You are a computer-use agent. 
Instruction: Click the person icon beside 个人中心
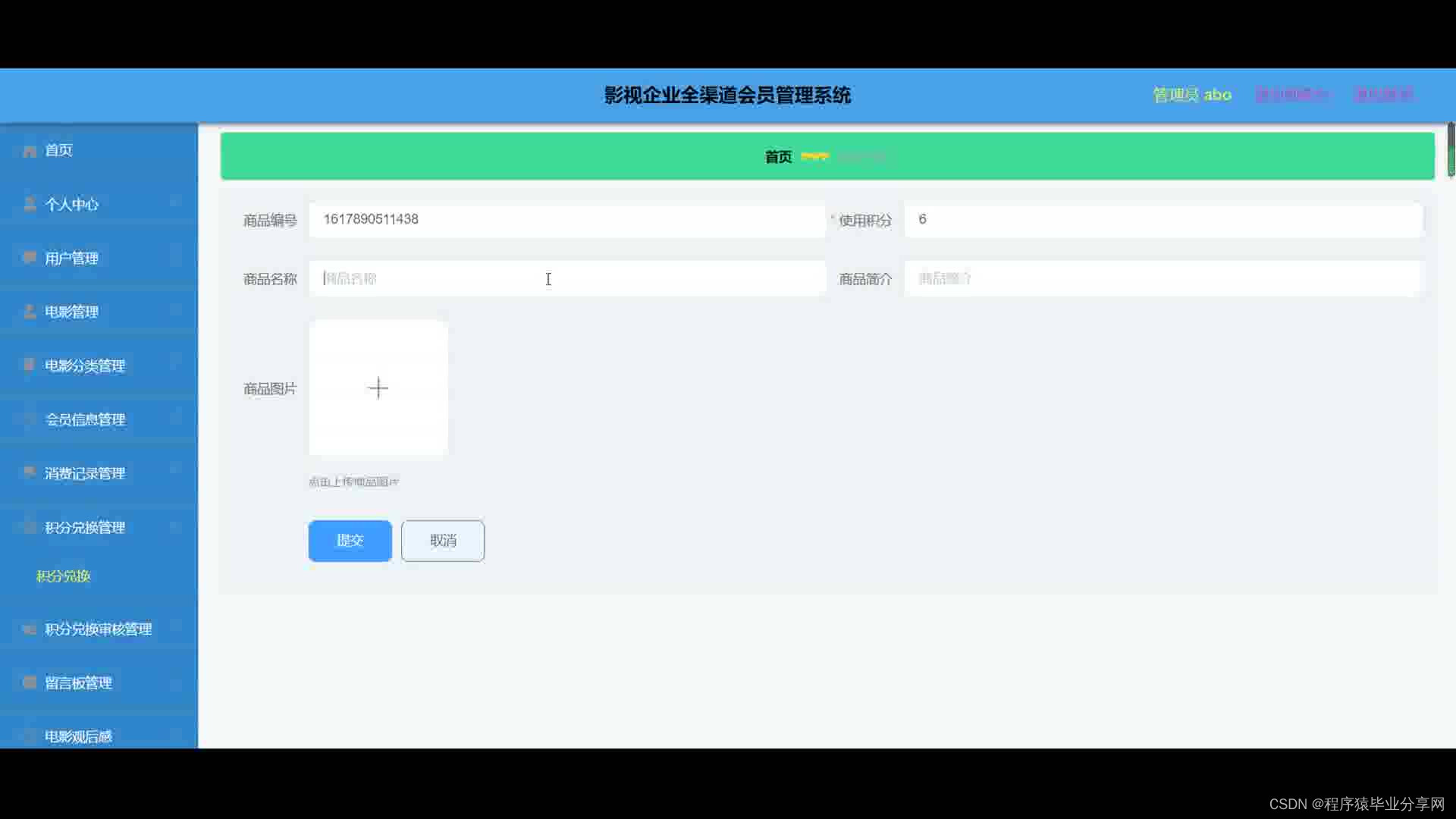coord(30,204)
